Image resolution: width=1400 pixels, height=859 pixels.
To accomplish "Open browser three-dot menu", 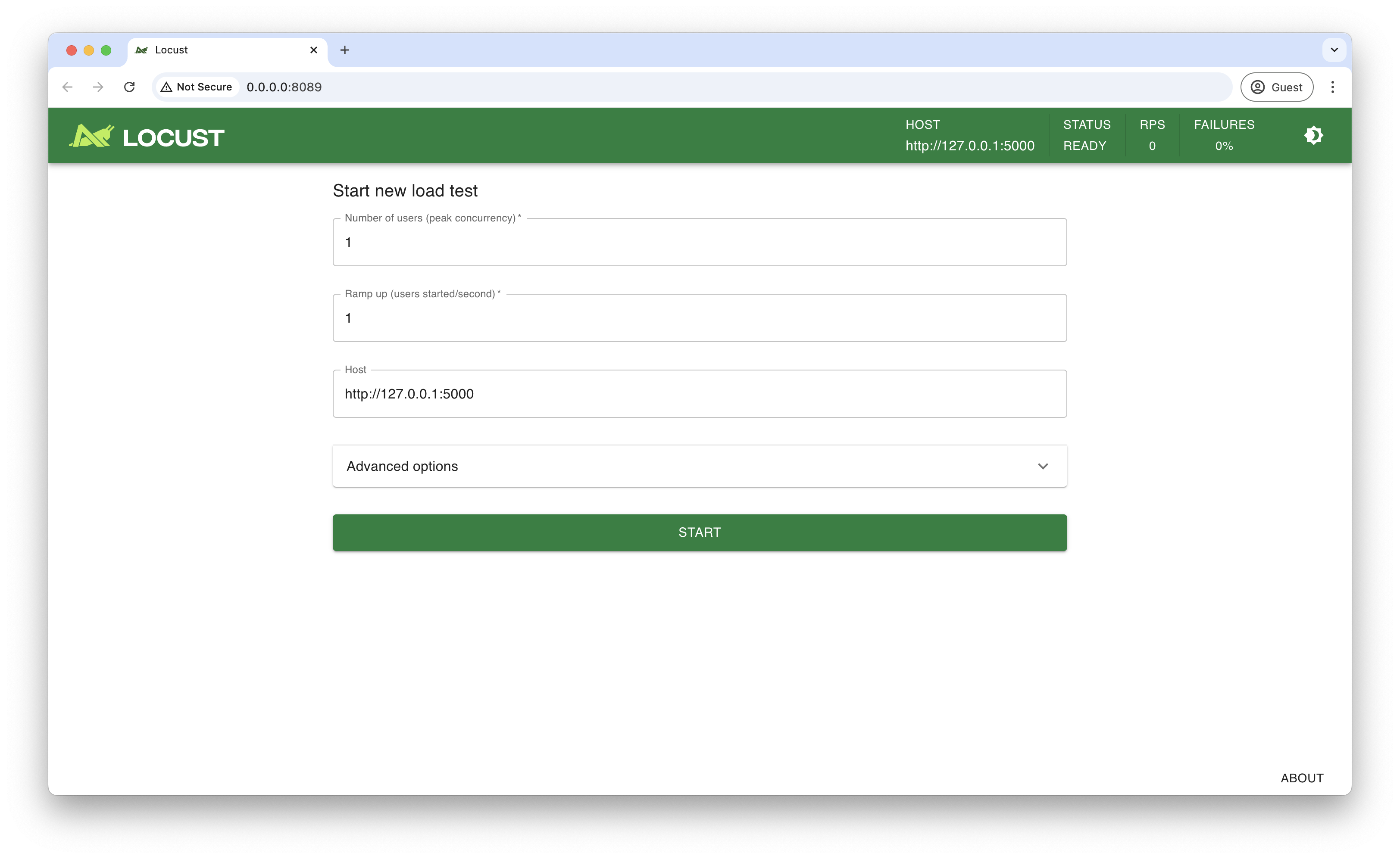I will click(x=1333, y=87).
